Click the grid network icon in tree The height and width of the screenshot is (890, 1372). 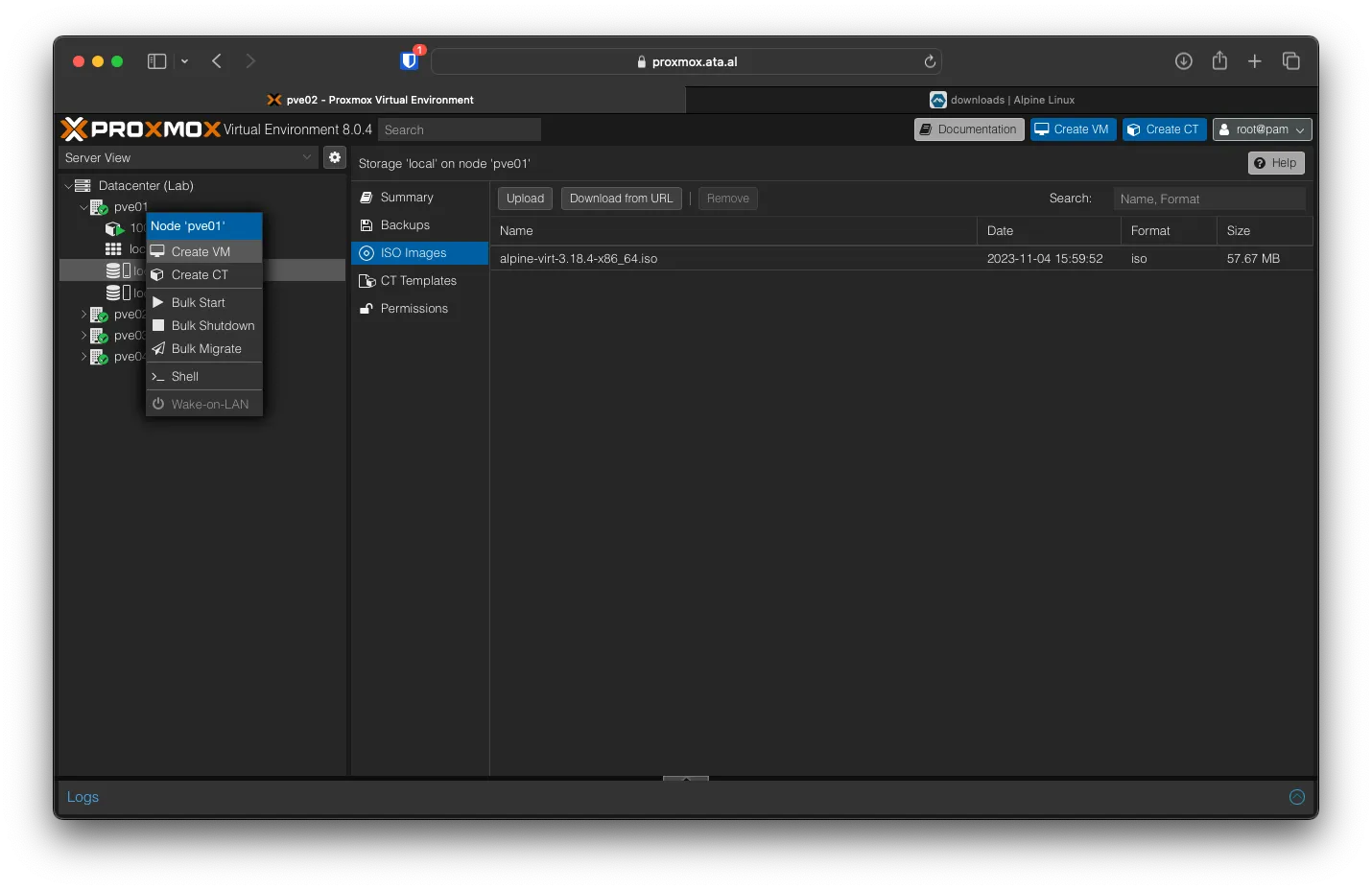113,249
